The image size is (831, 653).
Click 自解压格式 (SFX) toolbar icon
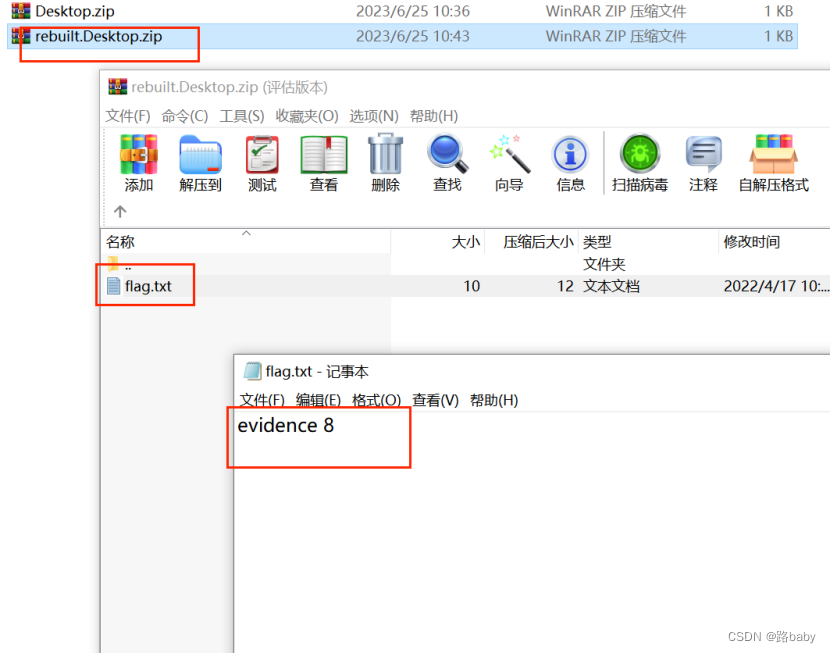click(x=773, y=154)
